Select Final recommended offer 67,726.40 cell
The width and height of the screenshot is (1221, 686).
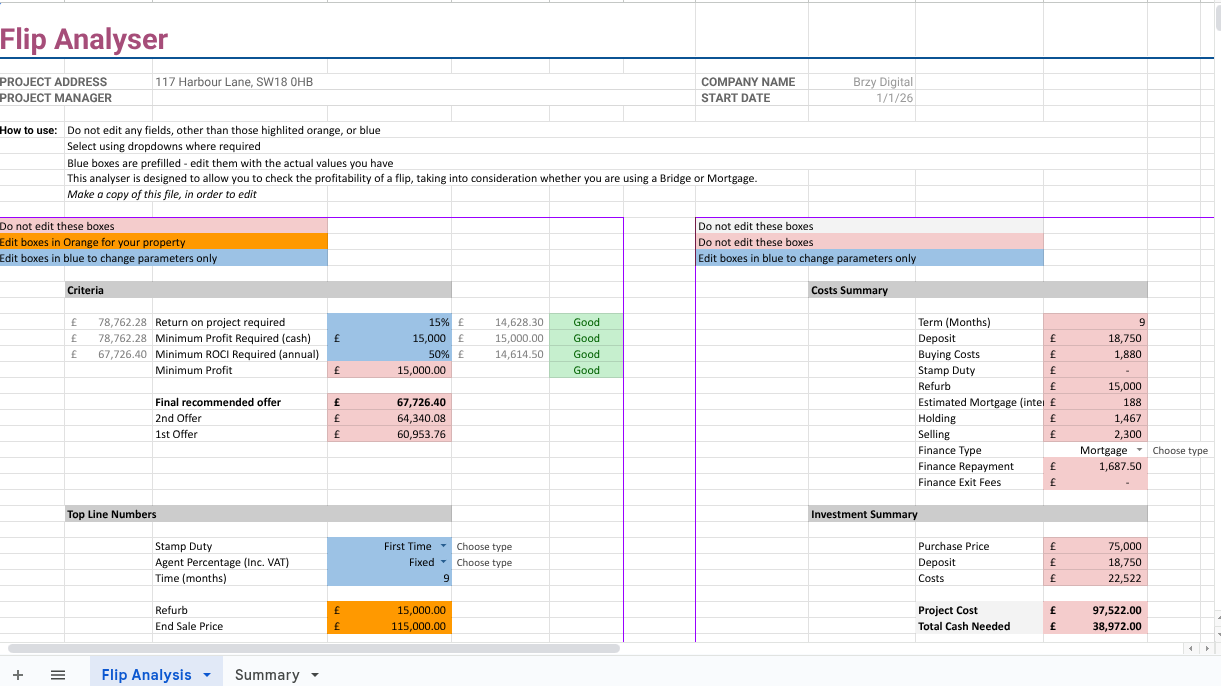click(389, 402)
